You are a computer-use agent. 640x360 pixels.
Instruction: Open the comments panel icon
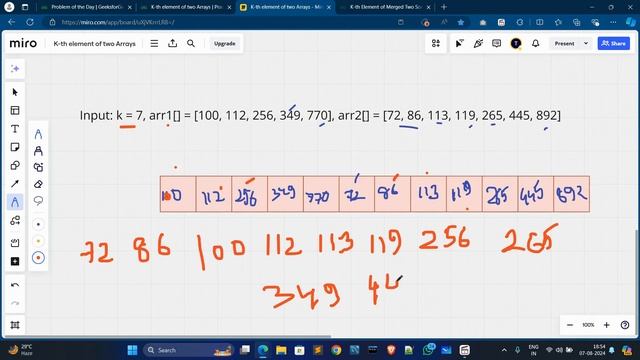click(496, 43)
